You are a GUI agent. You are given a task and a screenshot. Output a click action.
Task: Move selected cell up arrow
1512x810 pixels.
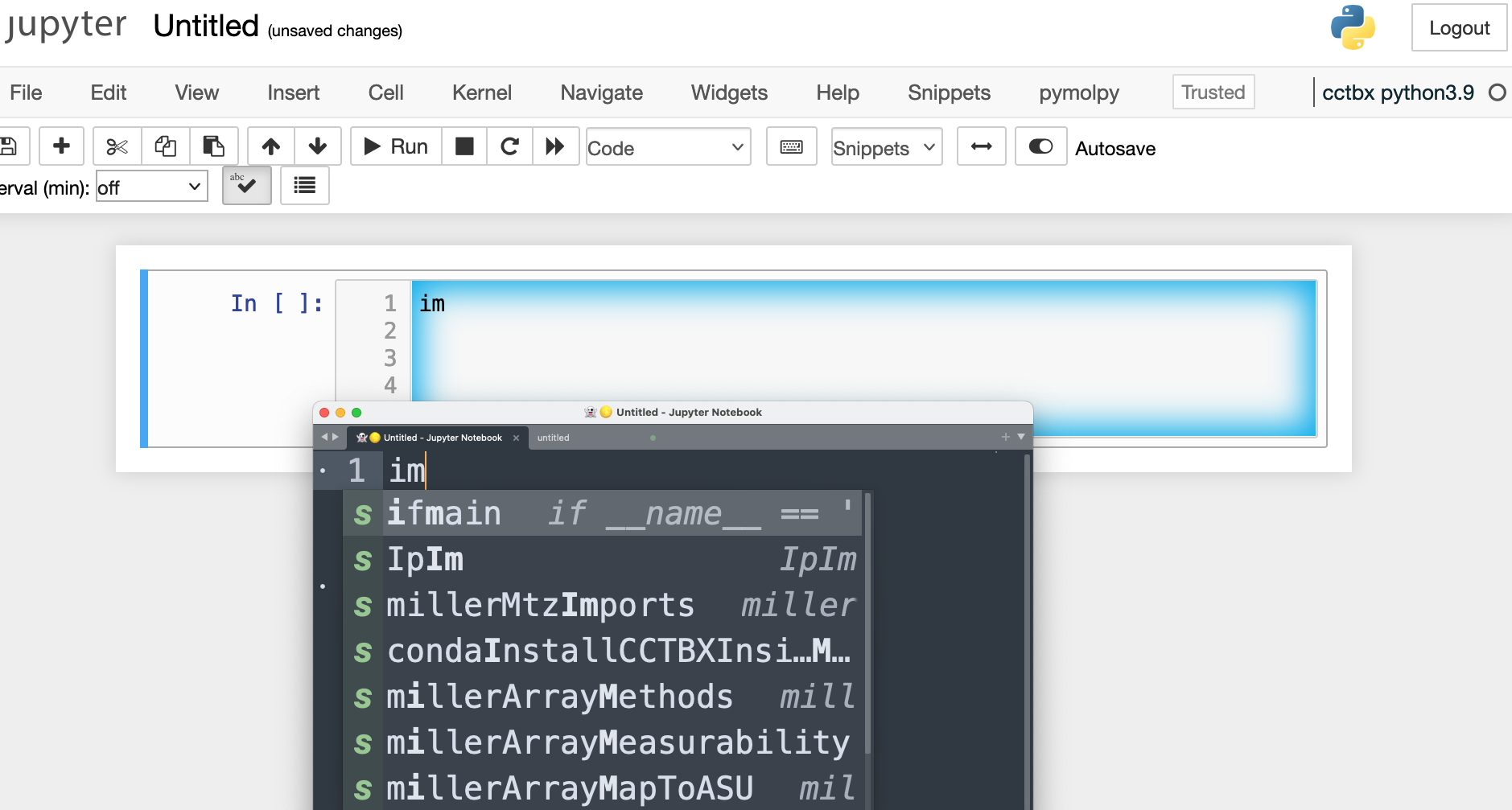[x=271, y=146]
